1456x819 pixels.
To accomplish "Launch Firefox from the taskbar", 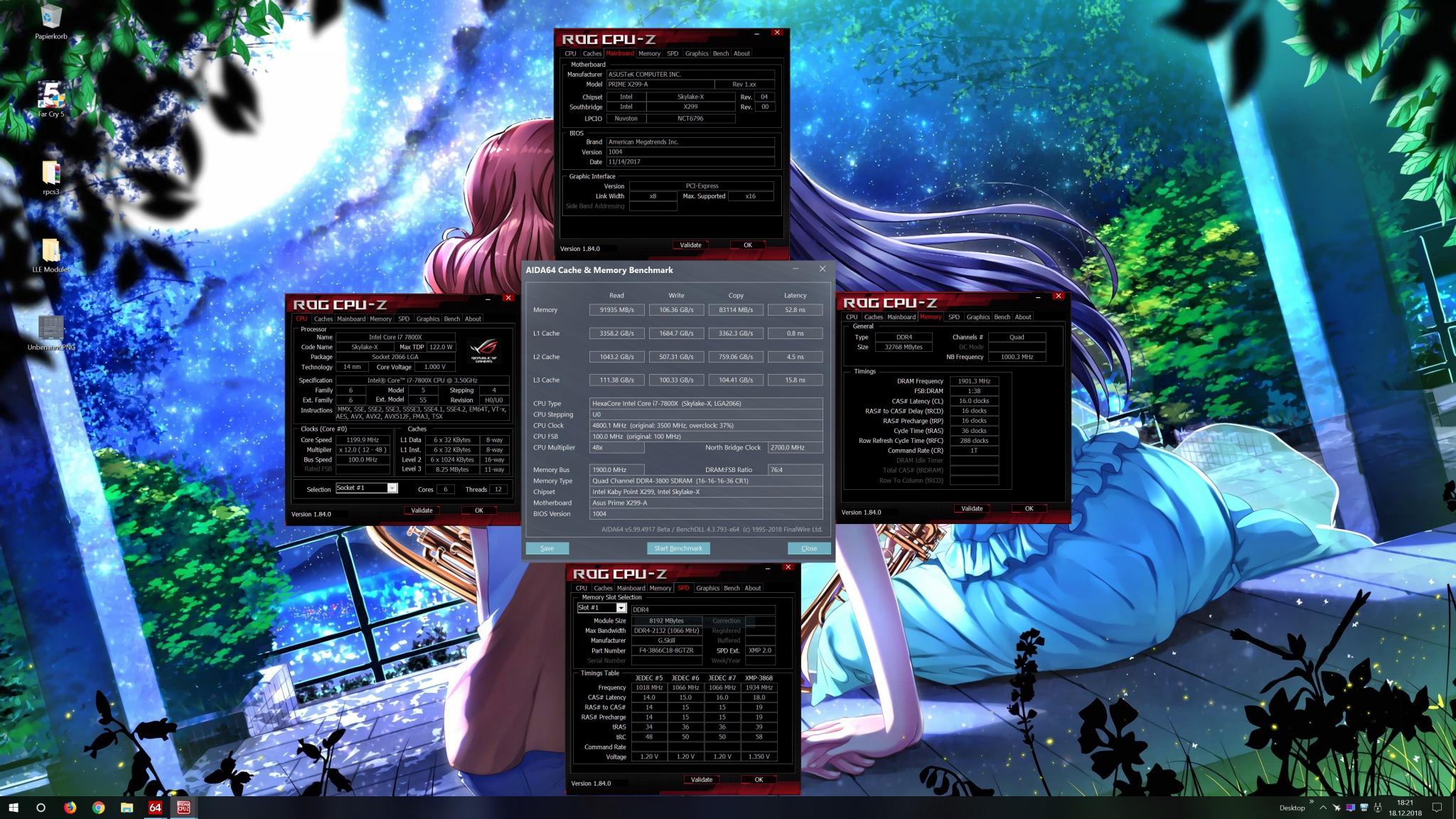I will (x=70, y=807).
